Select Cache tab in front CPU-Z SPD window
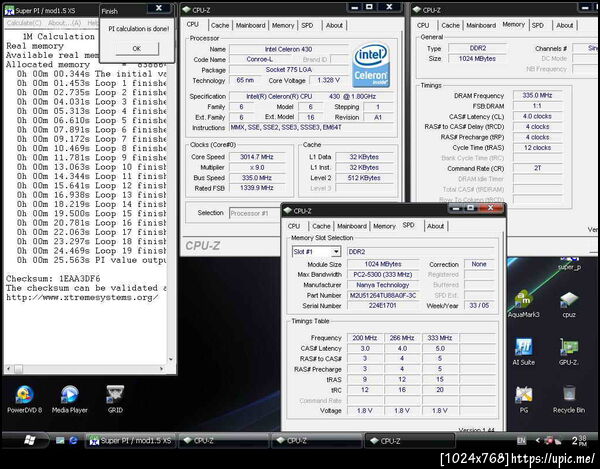600x469 pixels. coord(321,226)
